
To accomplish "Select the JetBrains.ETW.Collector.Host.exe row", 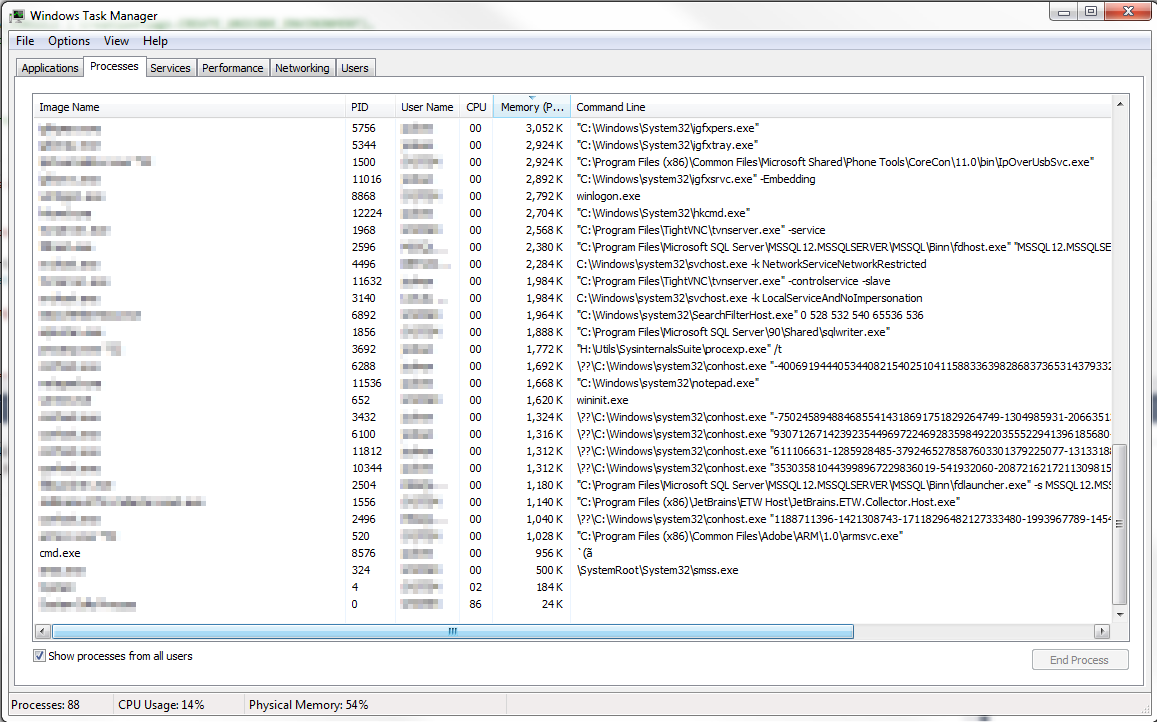I will 573,502.
